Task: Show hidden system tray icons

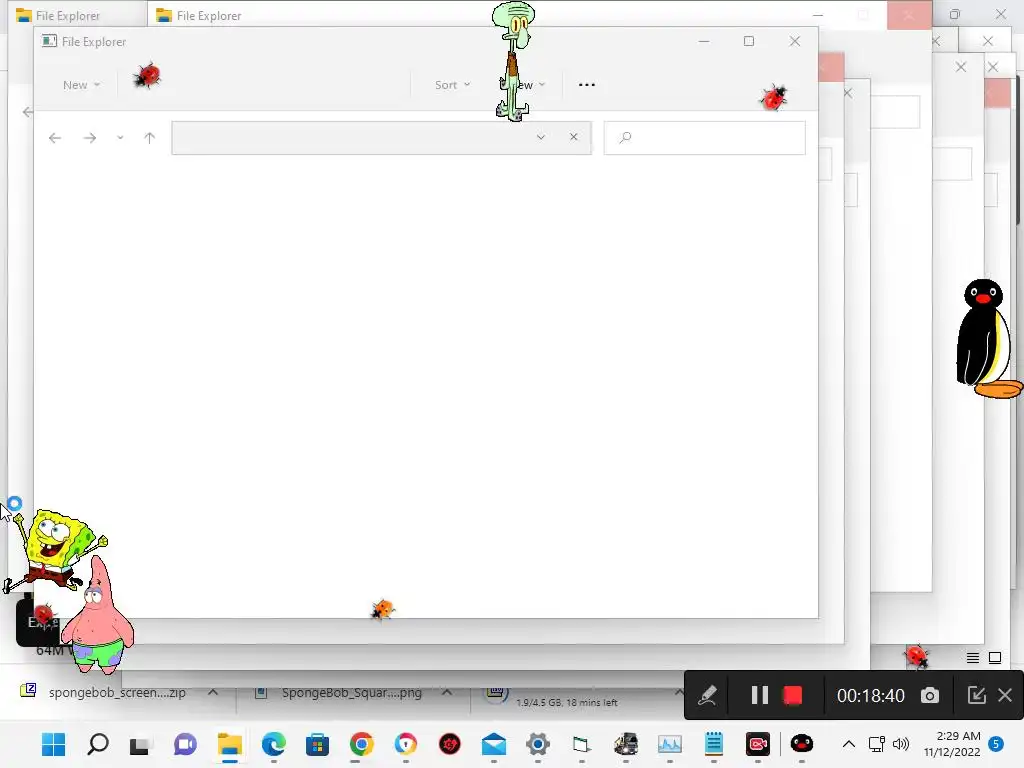Action: click(x=848, y=744)
